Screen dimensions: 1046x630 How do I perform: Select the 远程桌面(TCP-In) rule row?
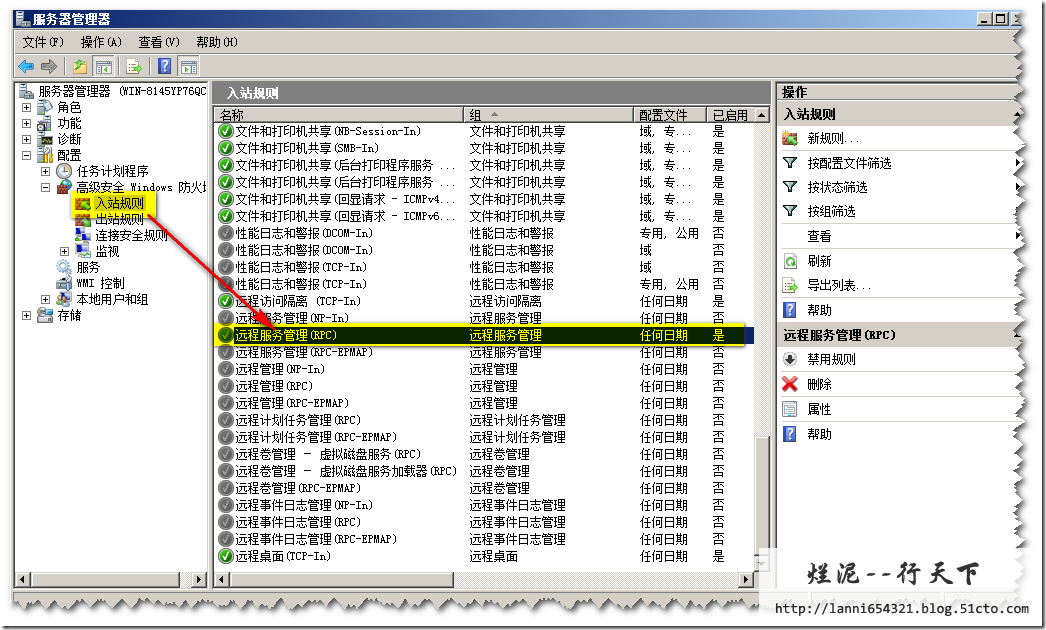click(x=282, y=556)
